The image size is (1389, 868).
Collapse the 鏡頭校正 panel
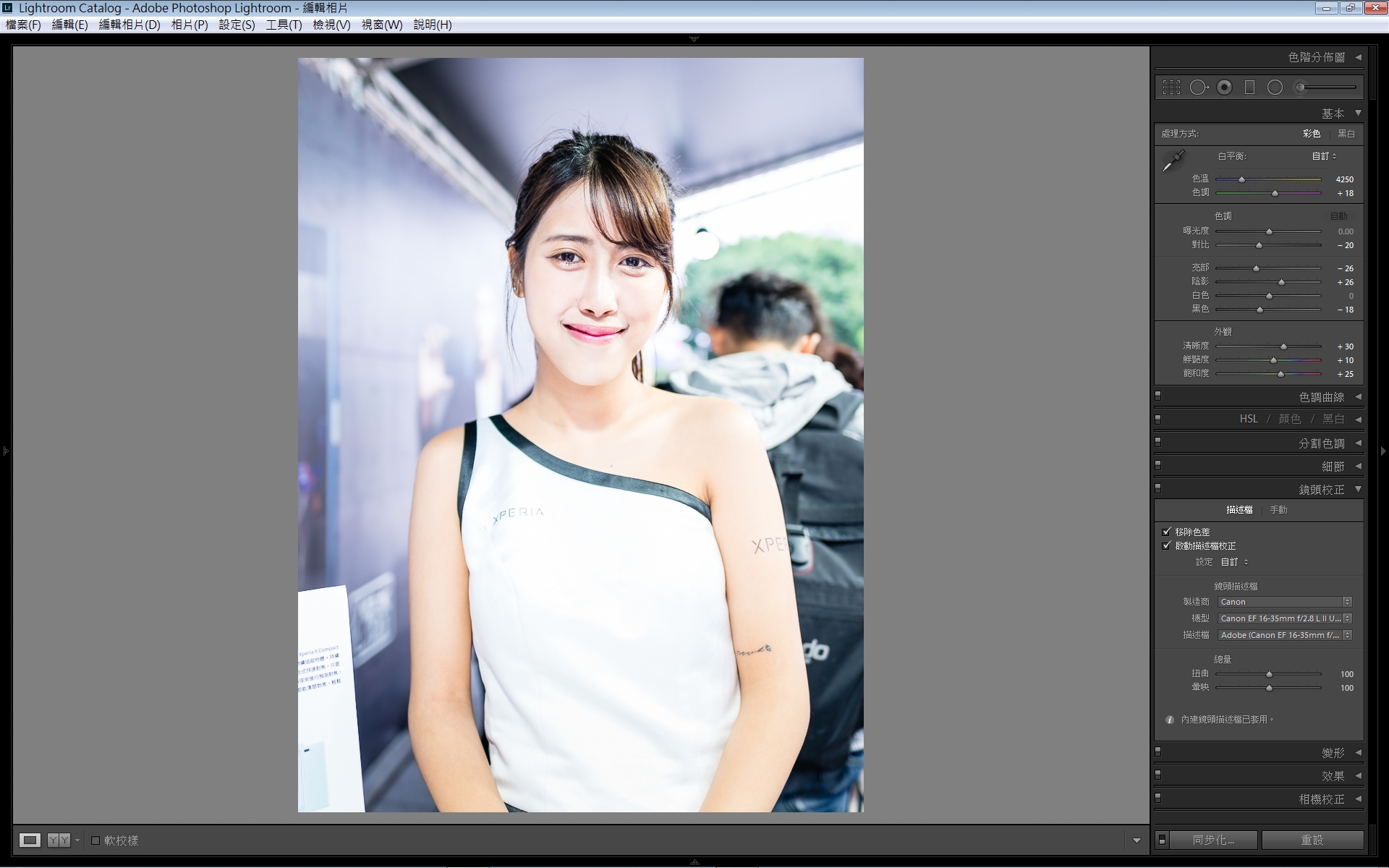click(x=1358, y=489)
